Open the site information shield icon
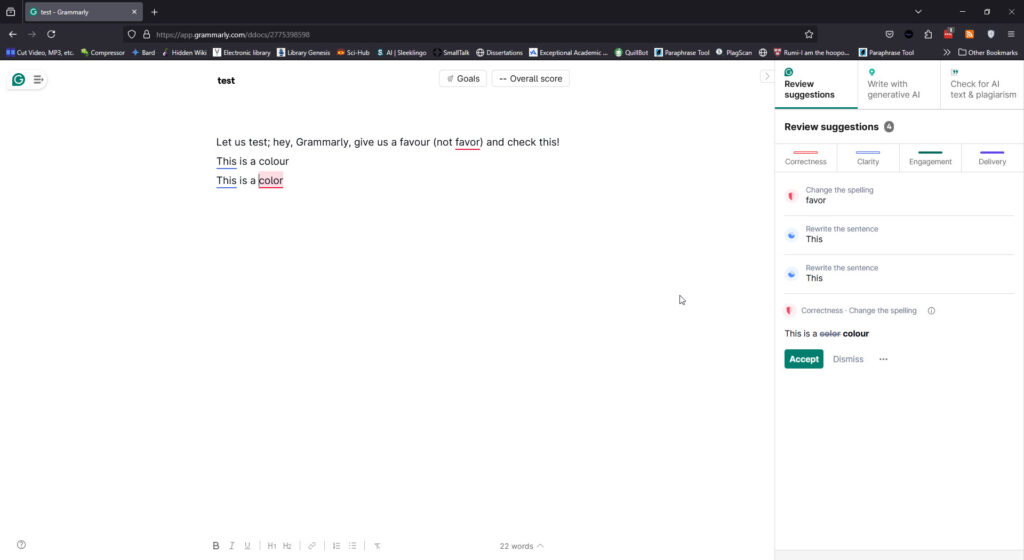 point(131,35)
